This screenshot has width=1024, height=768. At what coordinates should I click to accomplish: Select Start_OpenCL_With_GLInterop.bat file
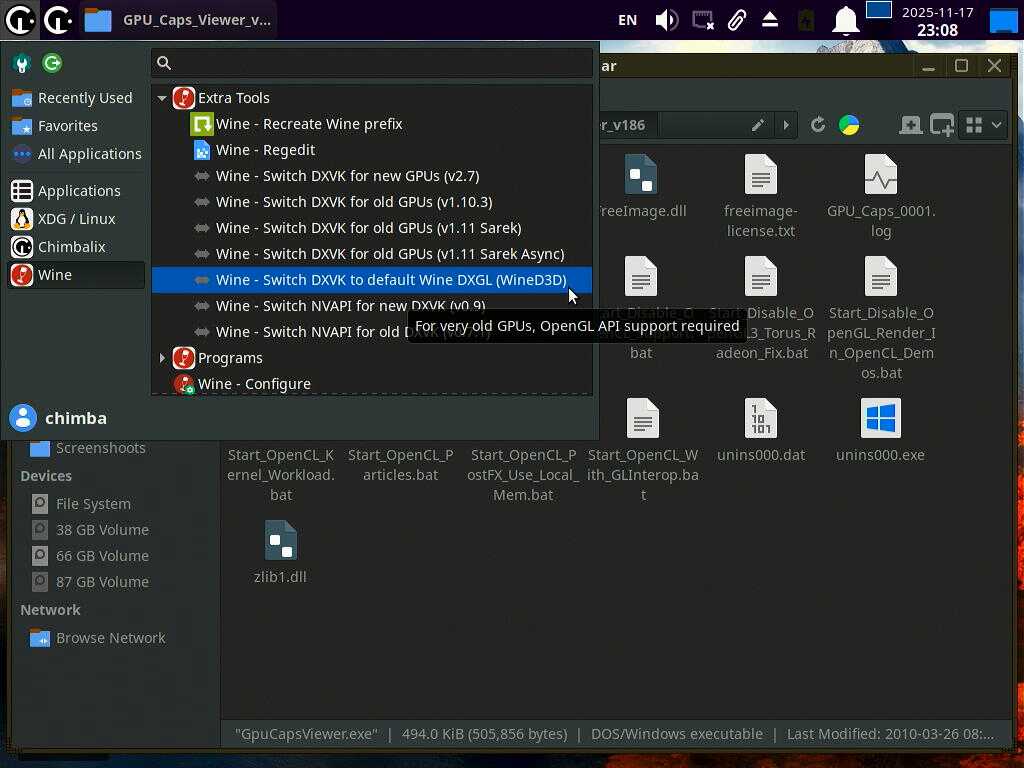click(643, 451)
